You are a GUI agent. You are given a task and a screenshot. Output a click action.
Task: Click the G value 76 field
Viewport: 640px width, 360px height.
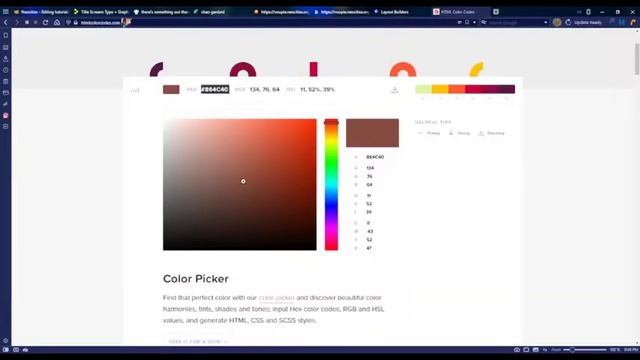(x=369, y=176)
